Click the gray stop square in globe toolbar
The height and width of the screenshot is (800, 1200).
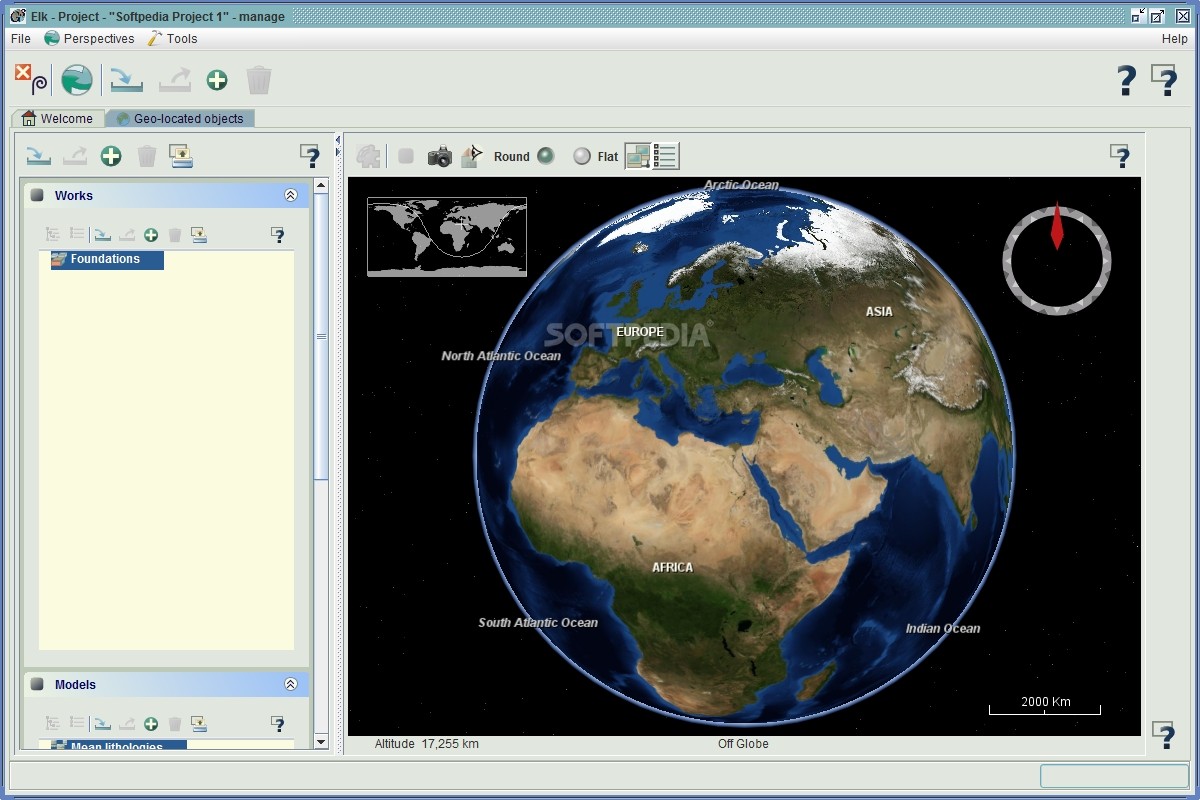pyautogui.click(x=406, y=156)
